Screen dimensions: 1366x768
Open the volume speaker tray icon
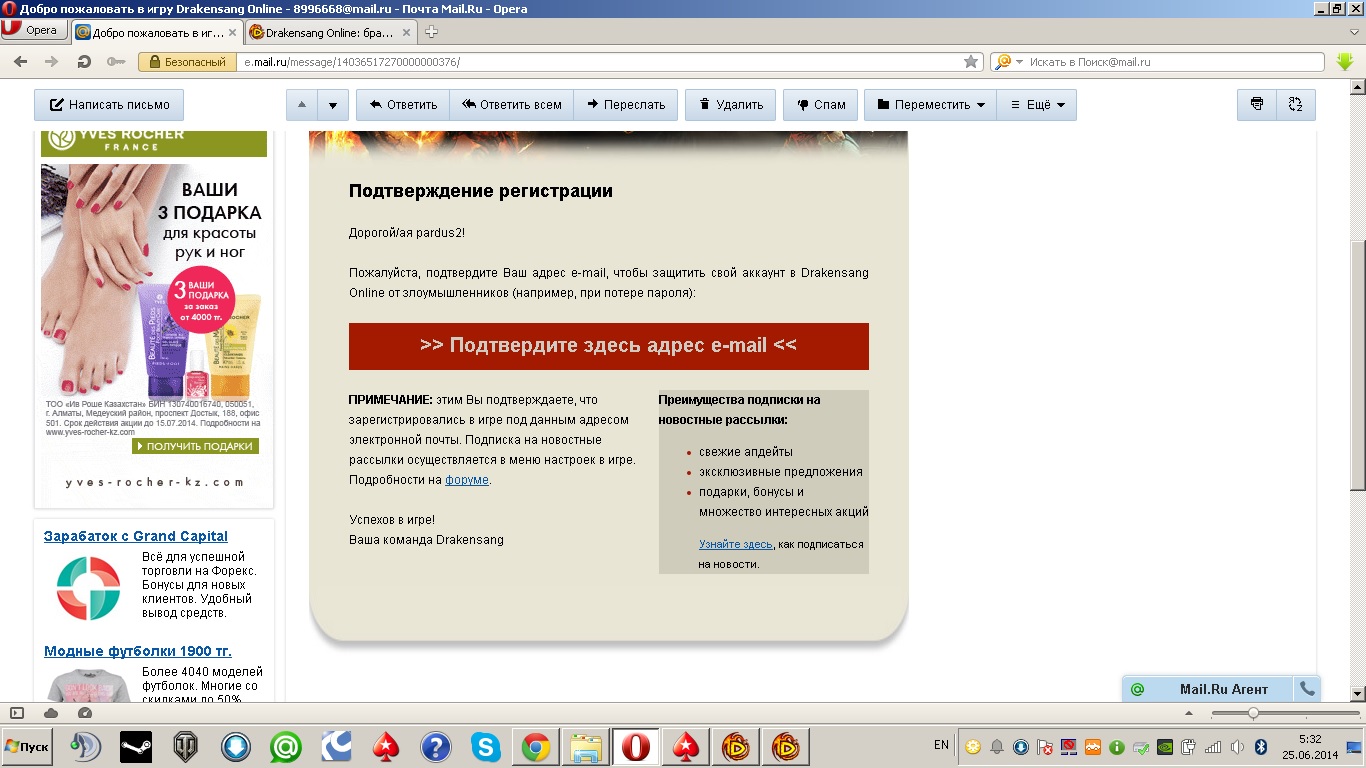pos(1237,747)
